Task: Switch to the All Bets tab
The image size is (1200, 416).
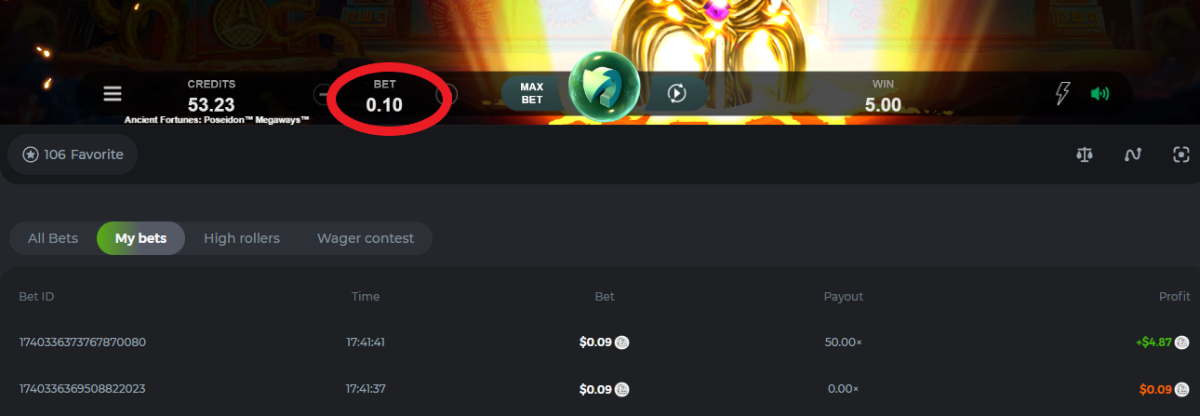Action: point(53,238)
